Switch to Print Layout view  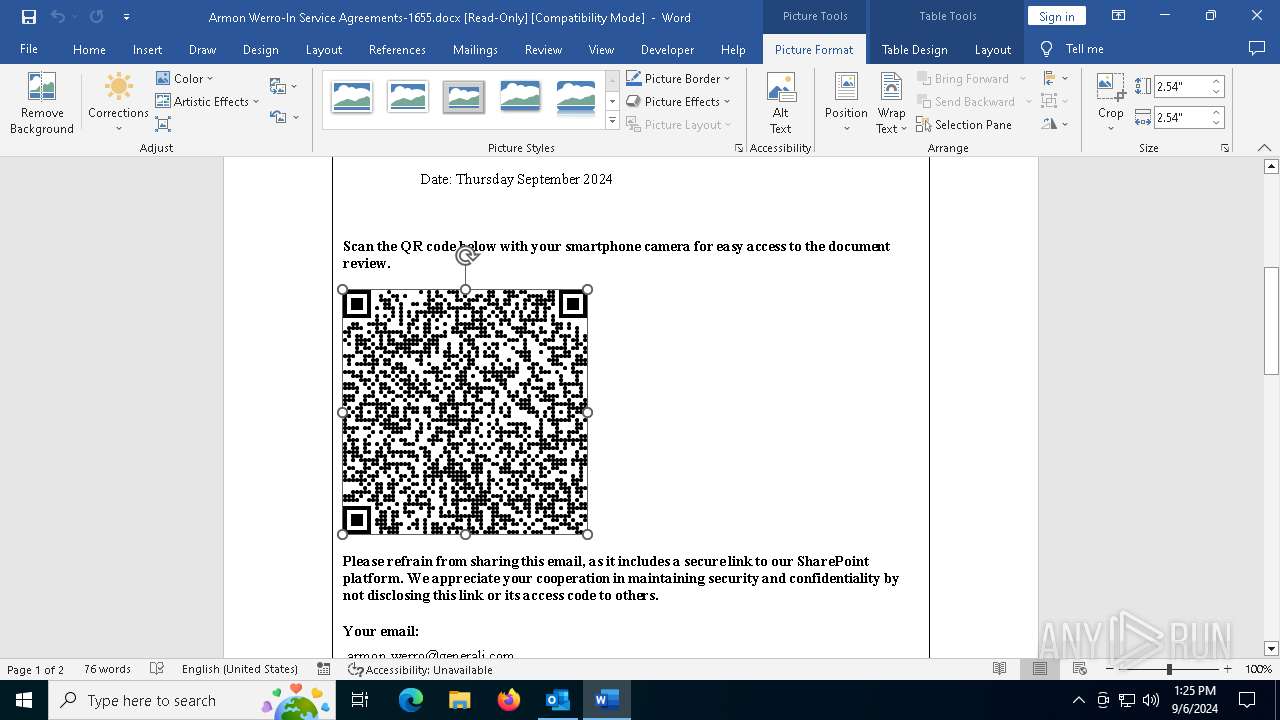click(1040, 669)
